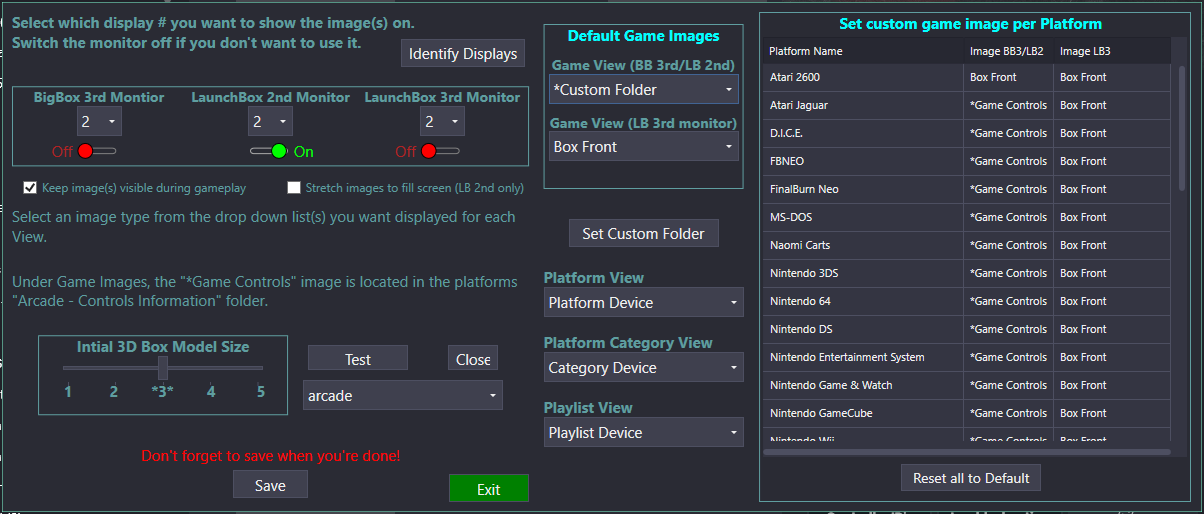Click Nintendo DS's *Game Controls cell
This screenshot has height=514, width=1204.
(1009, 329)
